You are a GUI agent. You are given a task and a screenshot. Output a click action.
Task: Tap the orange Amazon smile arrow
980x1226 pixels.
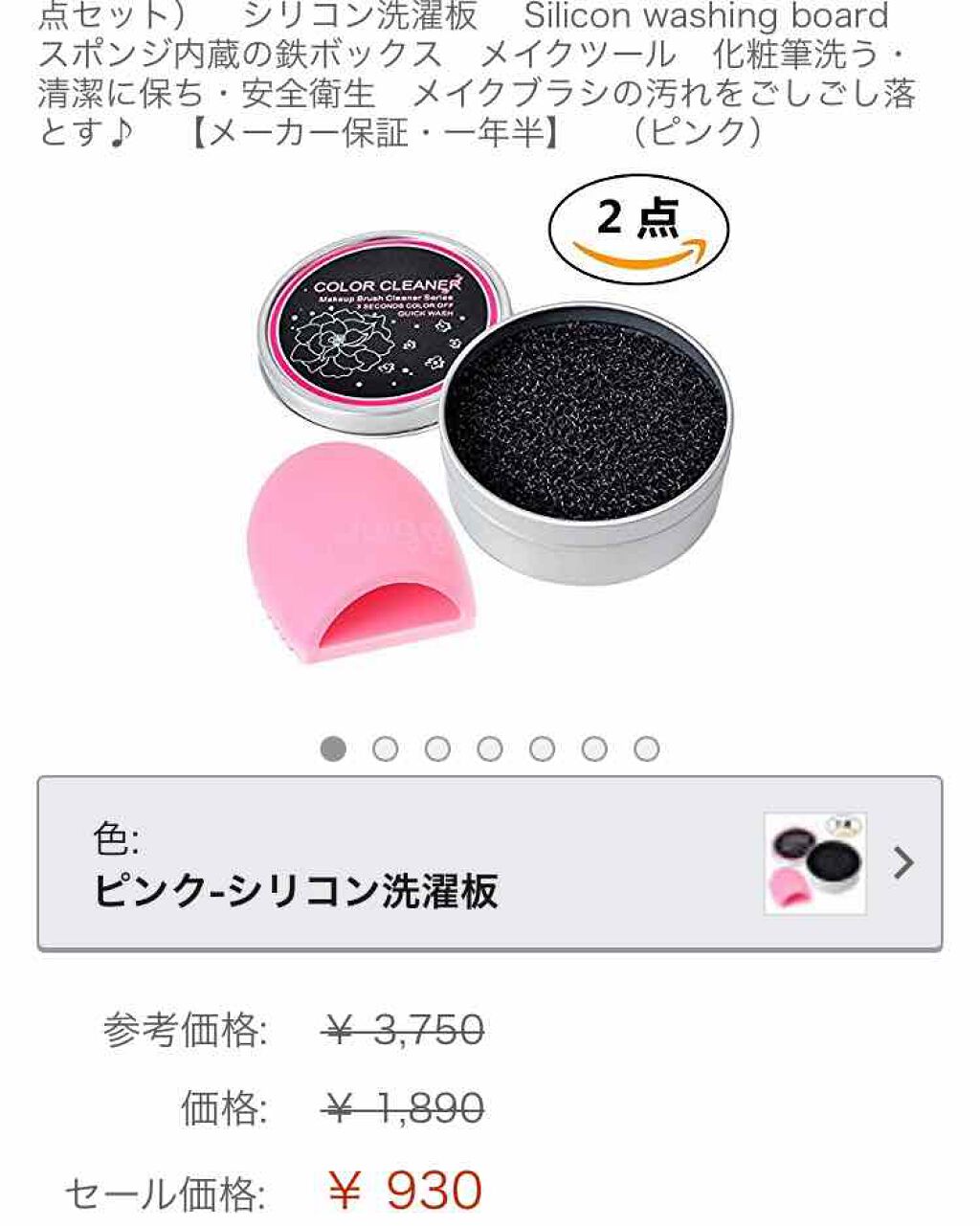(x=638, y=253)
